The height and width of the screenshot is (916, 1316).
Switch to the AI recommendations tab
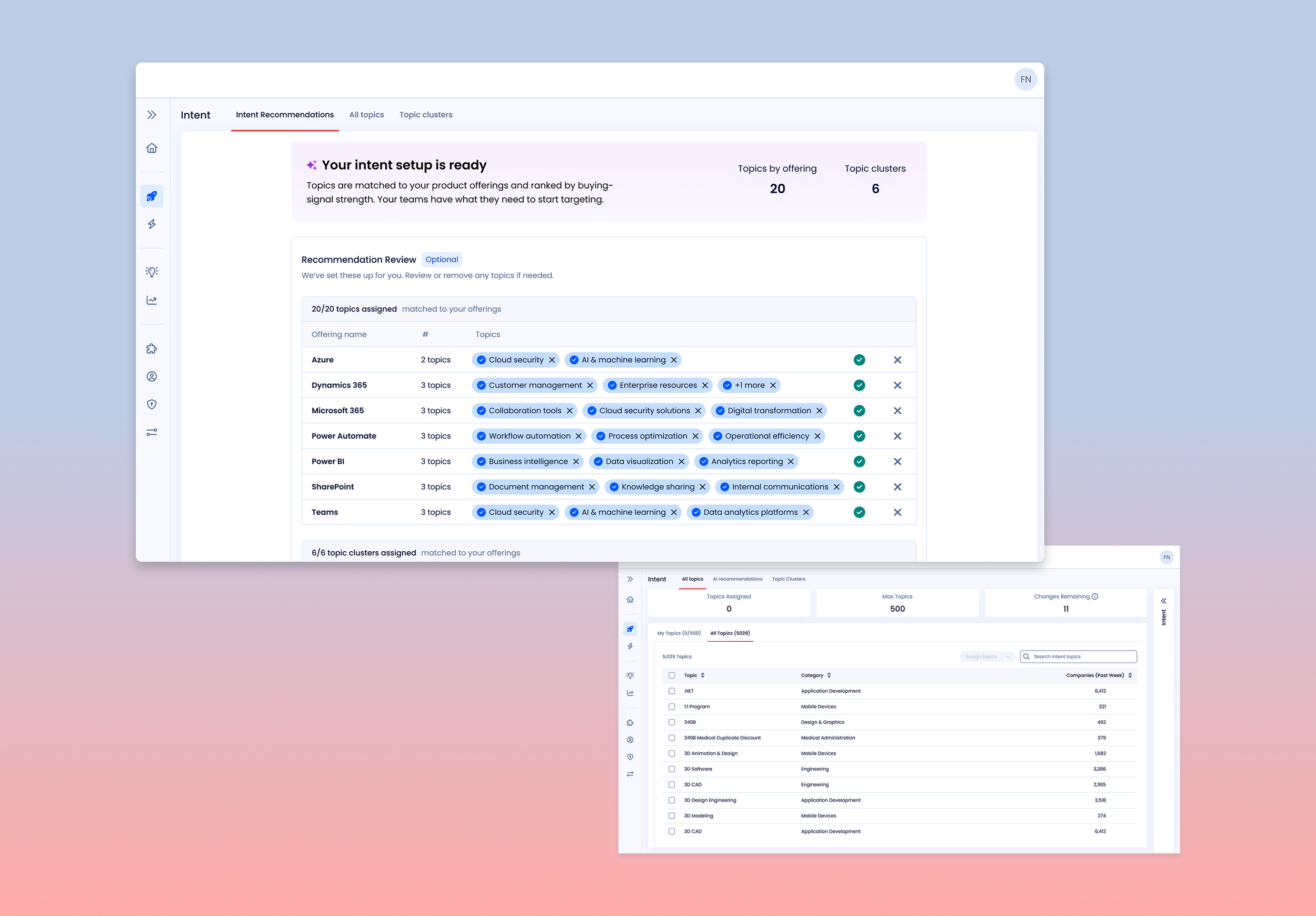737,579
